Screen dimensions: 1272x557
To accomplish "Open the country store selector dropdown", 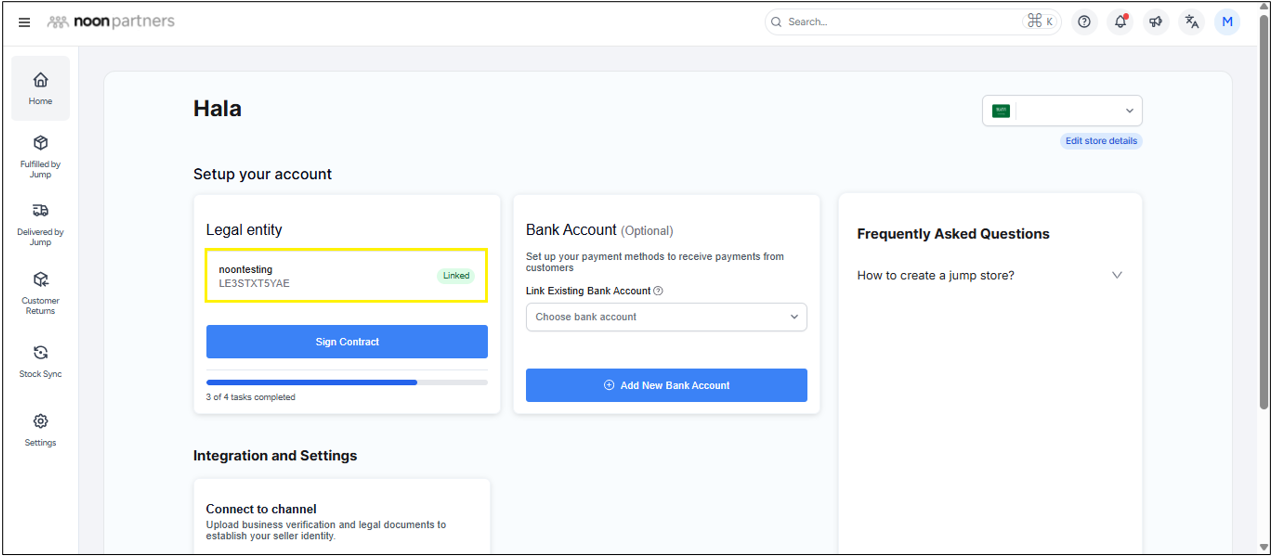I will pos(1062,111).
